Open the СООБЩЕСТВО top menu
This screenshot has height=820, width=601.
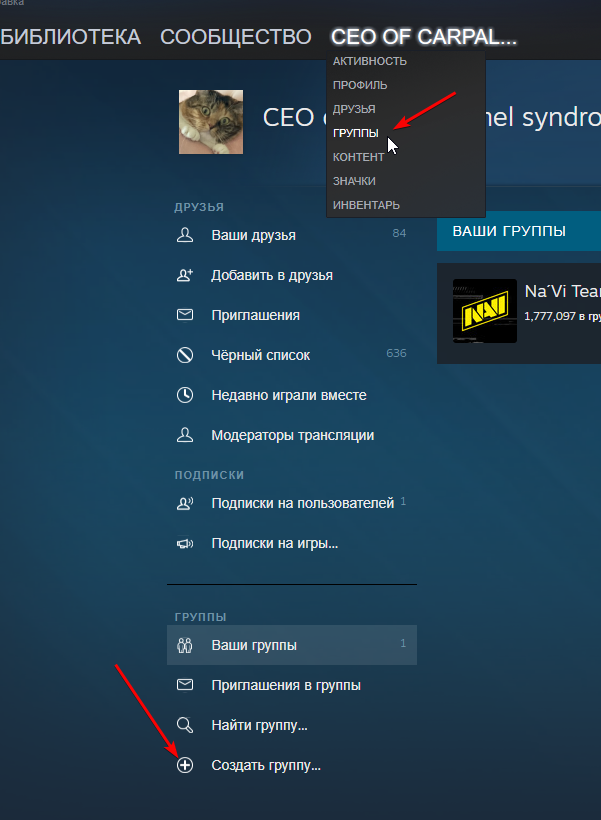235,37
